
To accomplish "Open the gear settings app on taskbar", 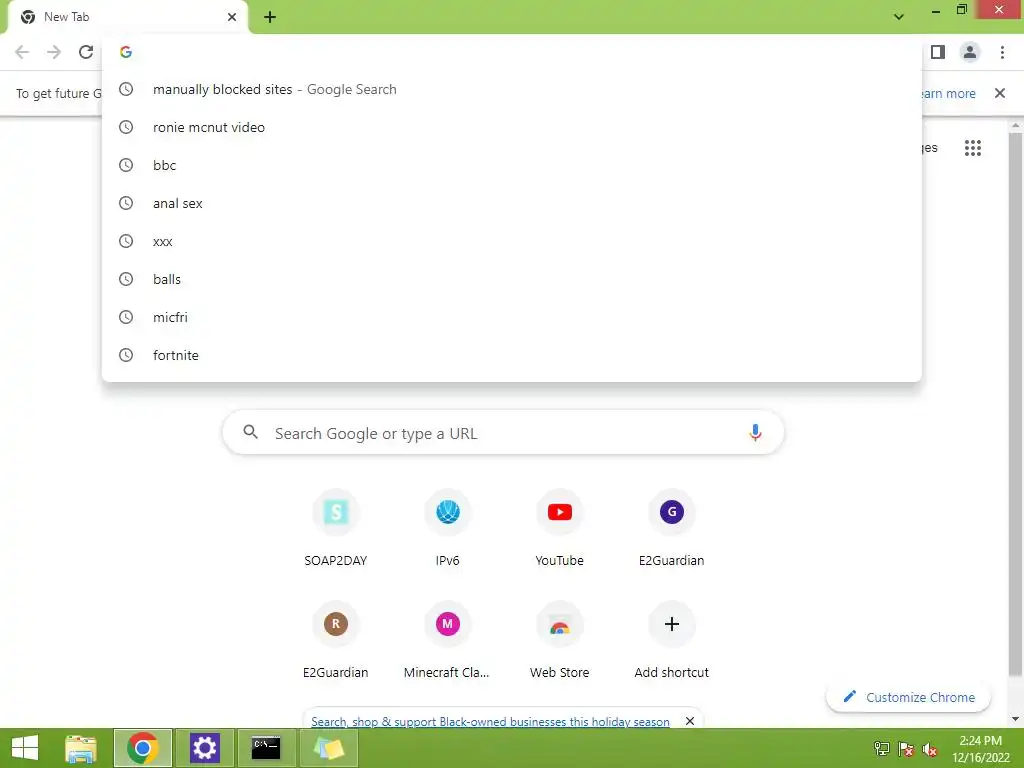I will point(204,748).
